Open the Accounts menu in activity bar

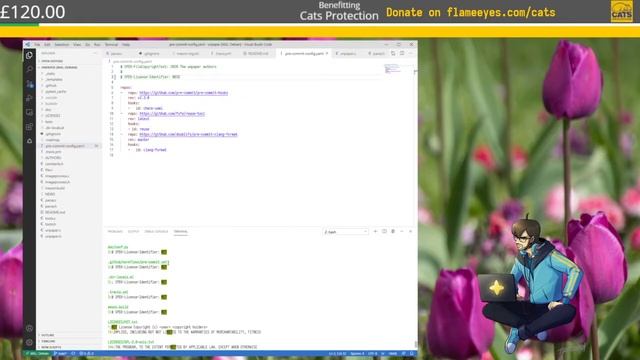tap(29, 328)
